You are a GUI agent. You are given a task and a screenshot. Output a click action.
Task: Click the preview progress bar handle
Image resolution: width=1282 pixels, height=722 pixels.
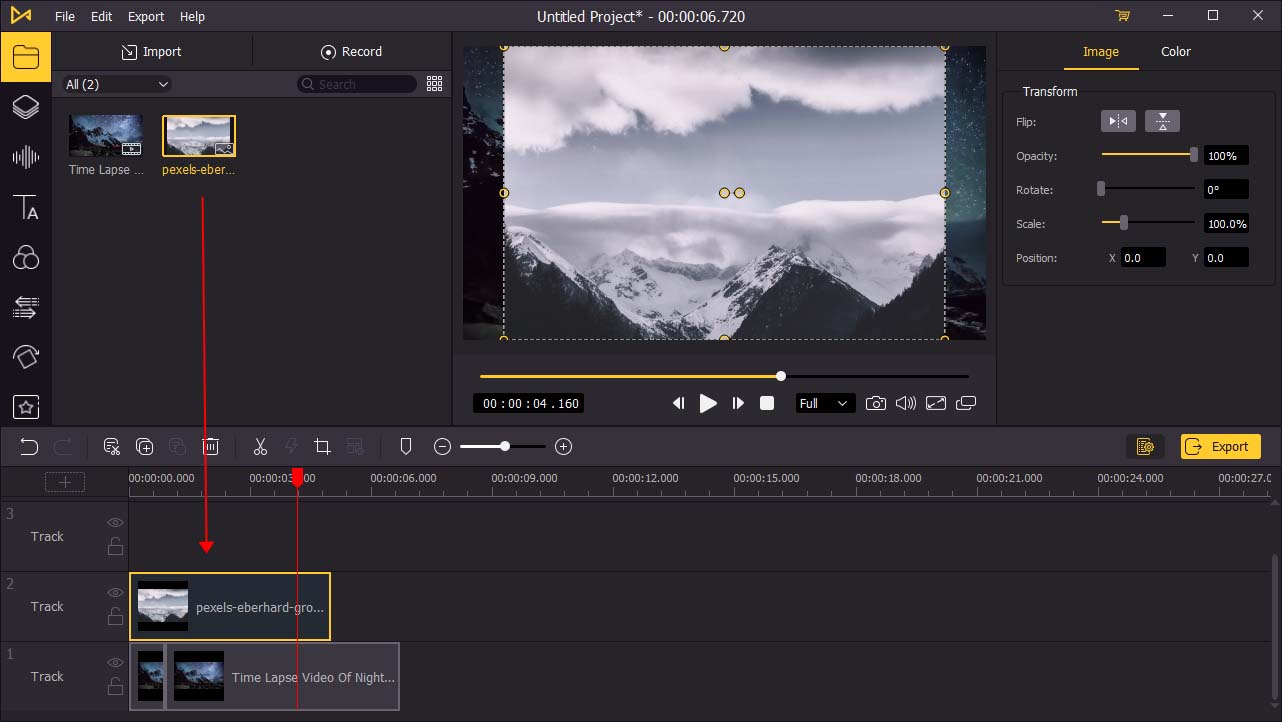click(781, 376)
